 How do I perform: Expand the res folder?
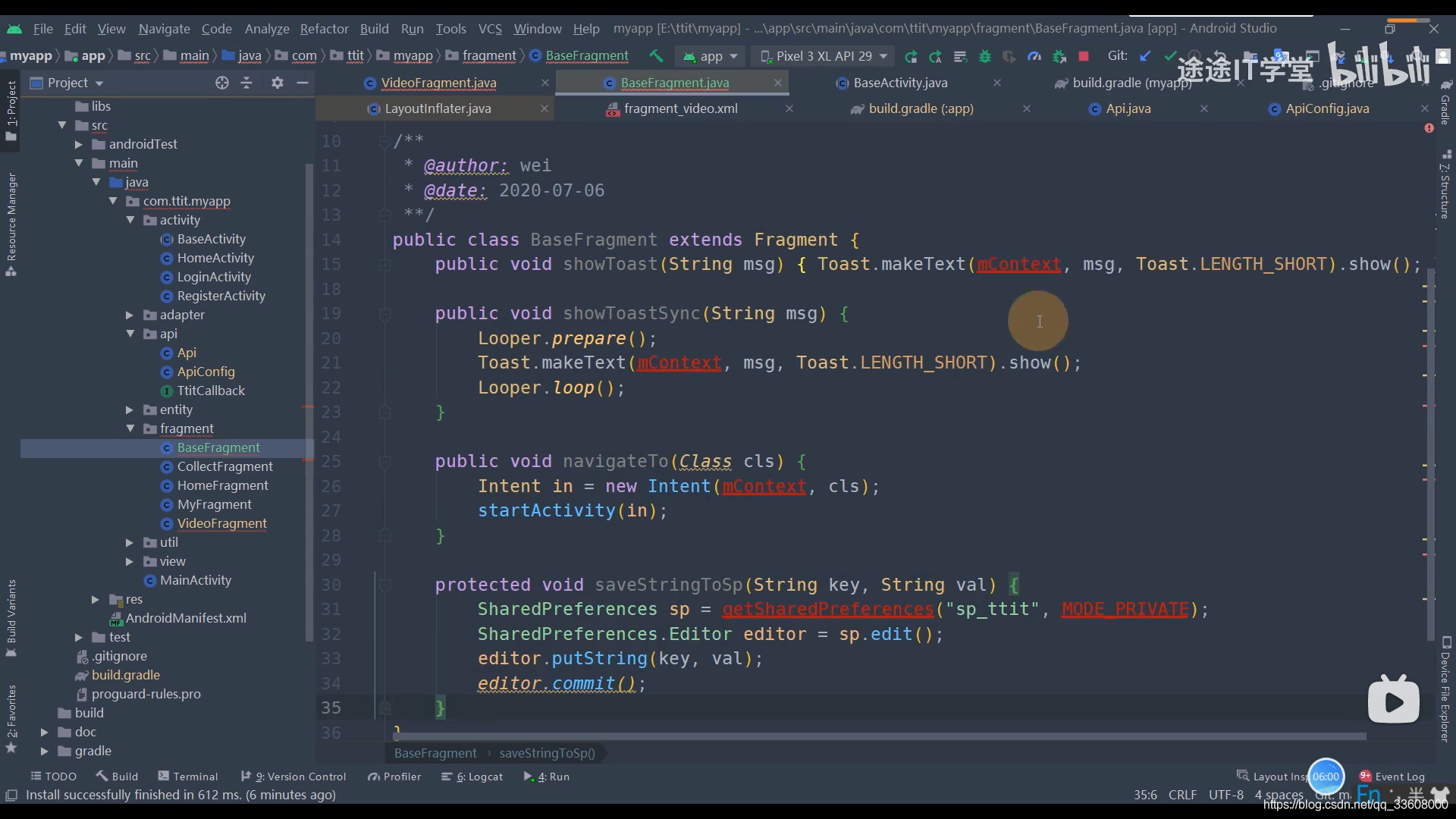95,599
